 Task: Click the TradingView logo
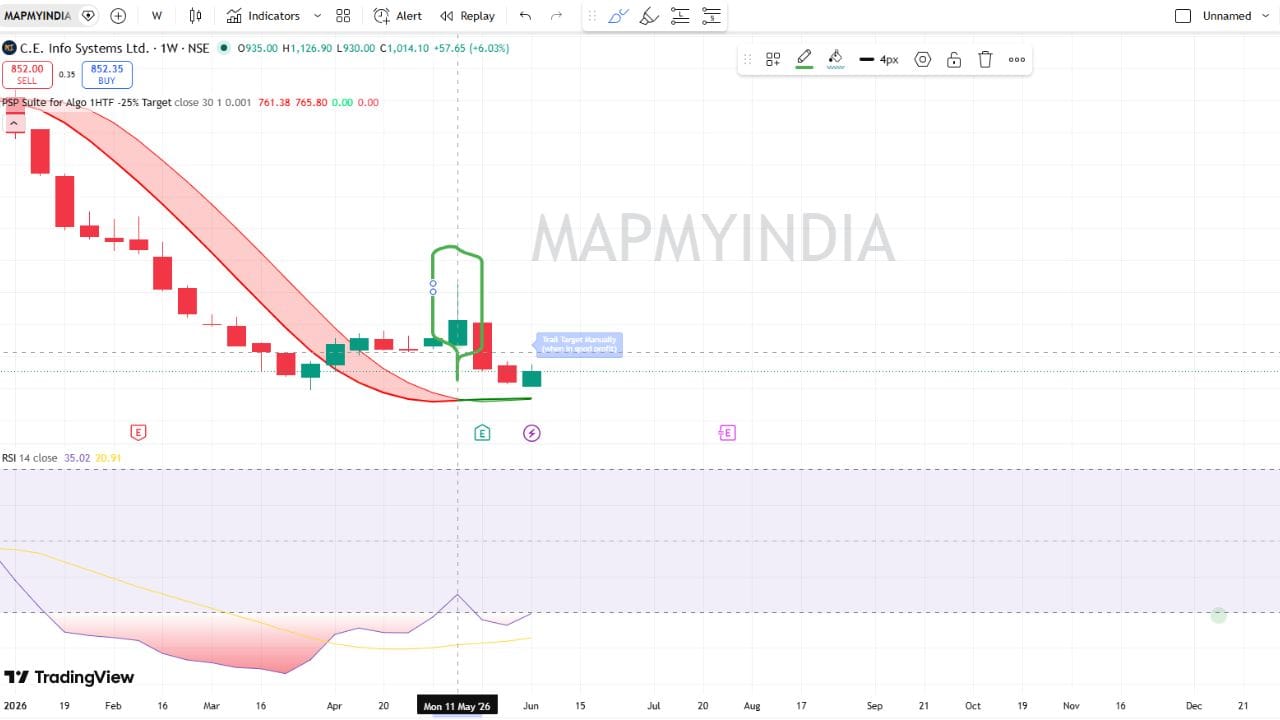[69, 677]
